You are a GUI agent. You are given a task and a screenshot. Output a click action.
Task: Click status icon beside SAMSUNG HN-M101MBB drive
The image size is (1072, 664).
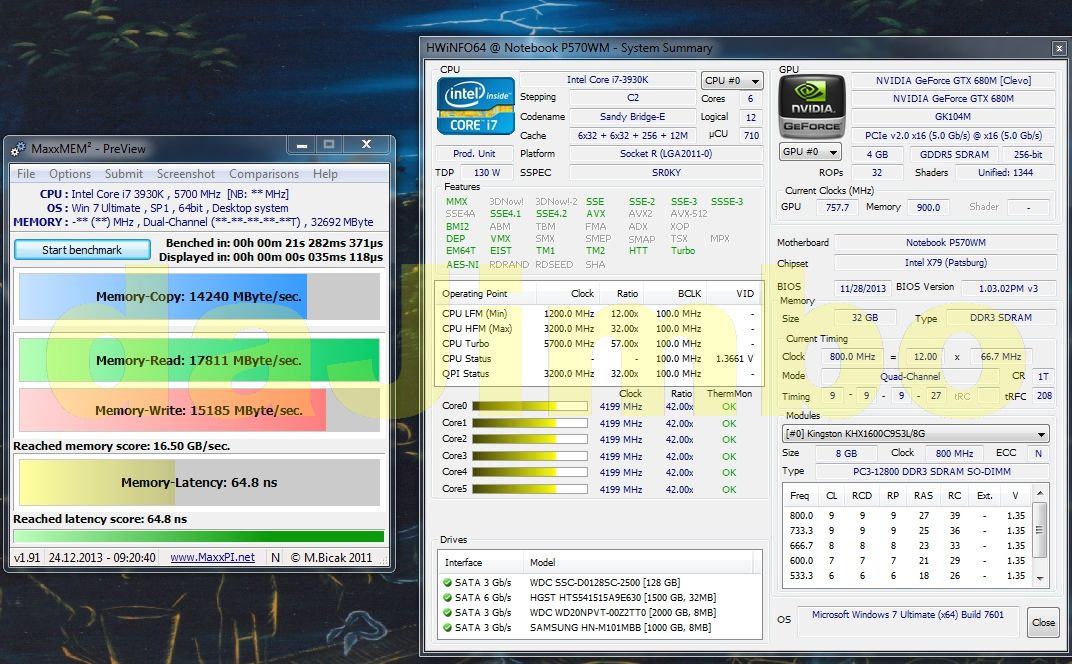pos(447,627)
